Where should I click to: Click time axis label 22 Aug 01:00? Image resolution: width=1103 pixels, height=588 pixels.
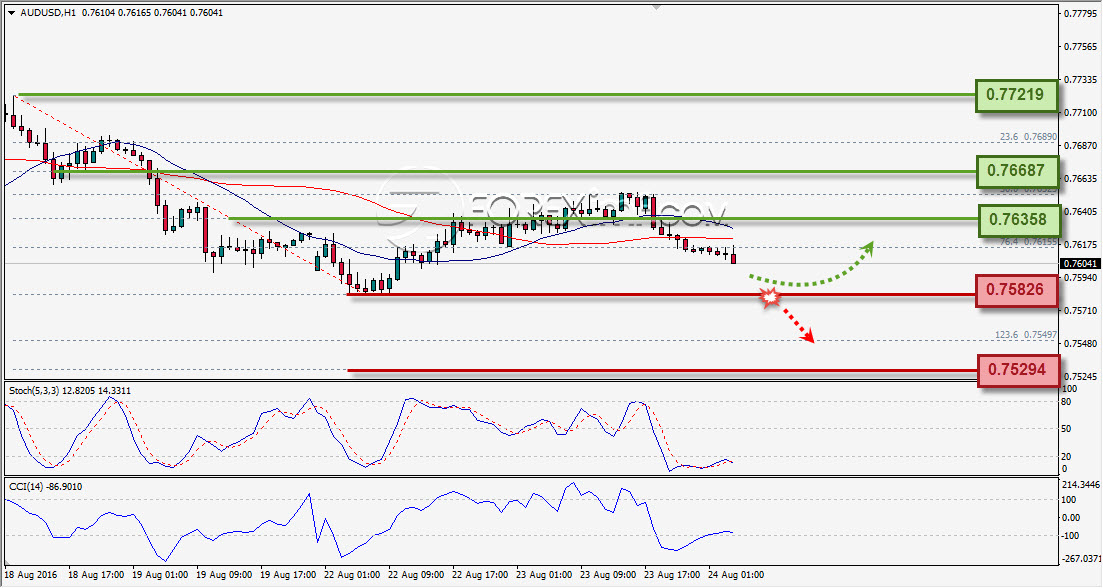352,575
